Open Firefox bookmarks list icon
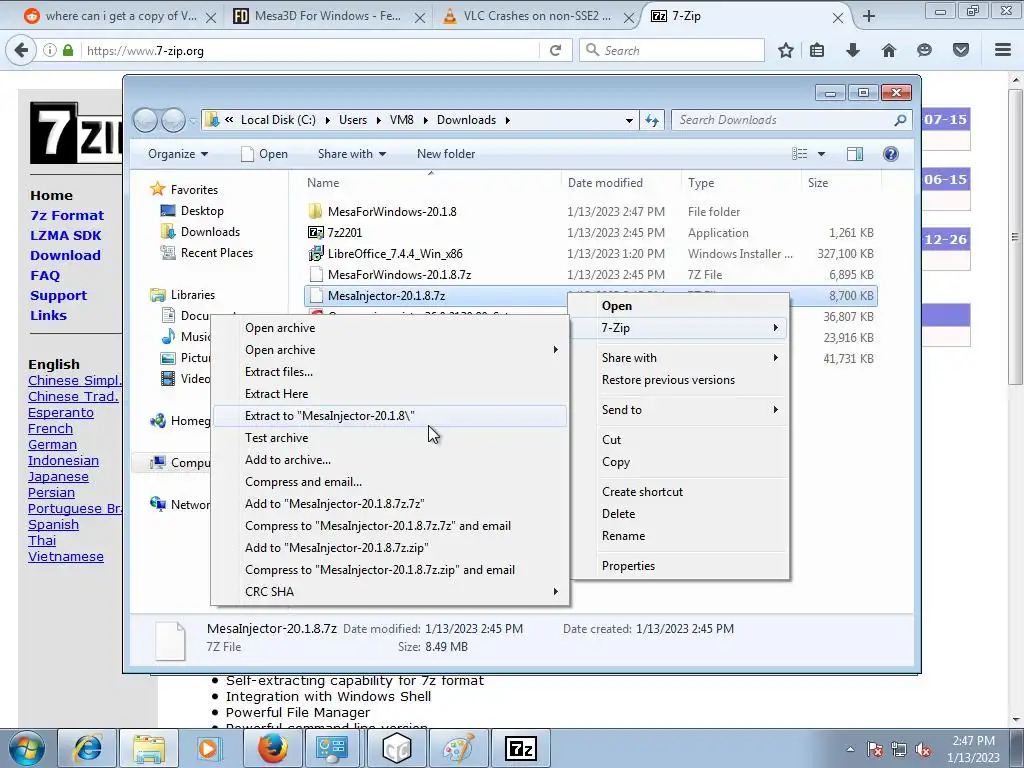 [817, 50]
